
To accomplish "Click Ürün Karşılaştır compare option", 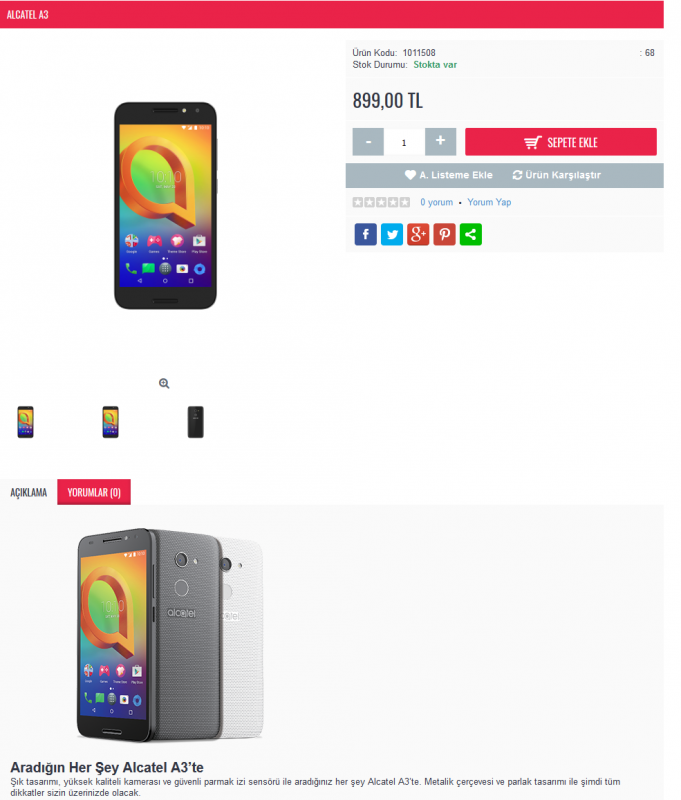I will coord(557,175).
